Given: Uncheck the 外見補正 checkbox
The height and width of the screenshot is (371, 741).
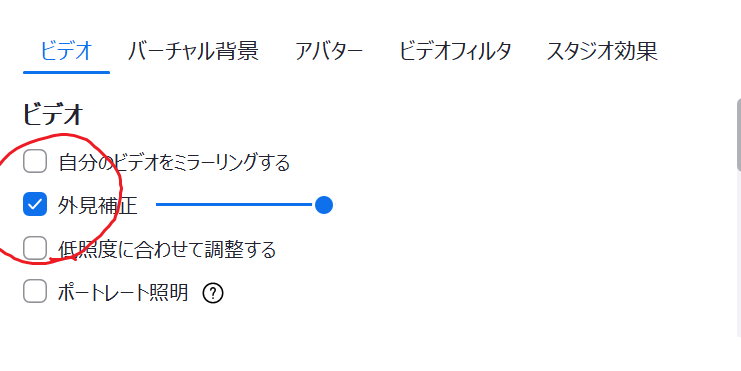Looking at the screenshot, I should [35, 204].
